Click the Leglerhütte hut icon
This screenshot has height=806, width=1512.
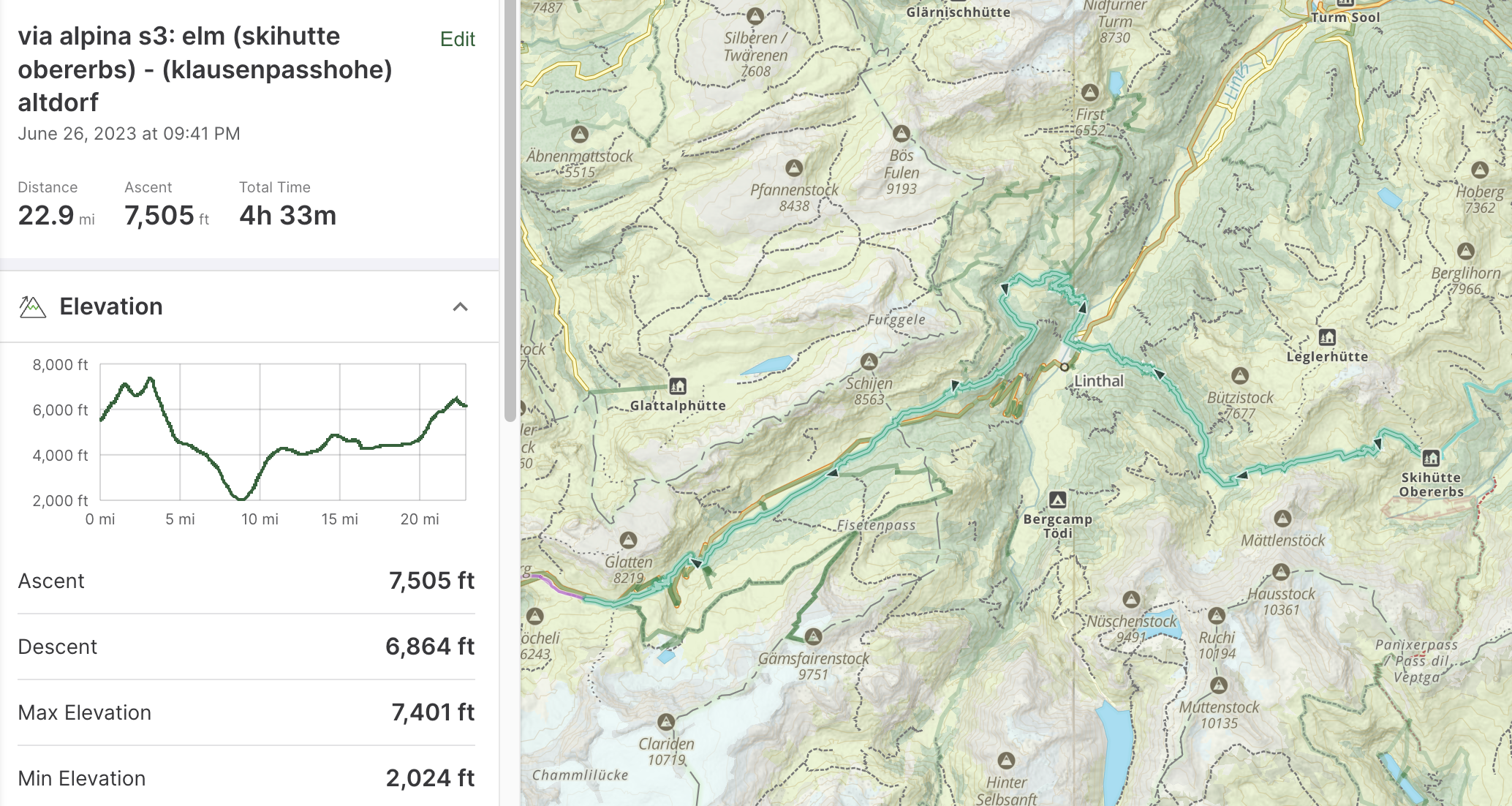(1327, 337)
